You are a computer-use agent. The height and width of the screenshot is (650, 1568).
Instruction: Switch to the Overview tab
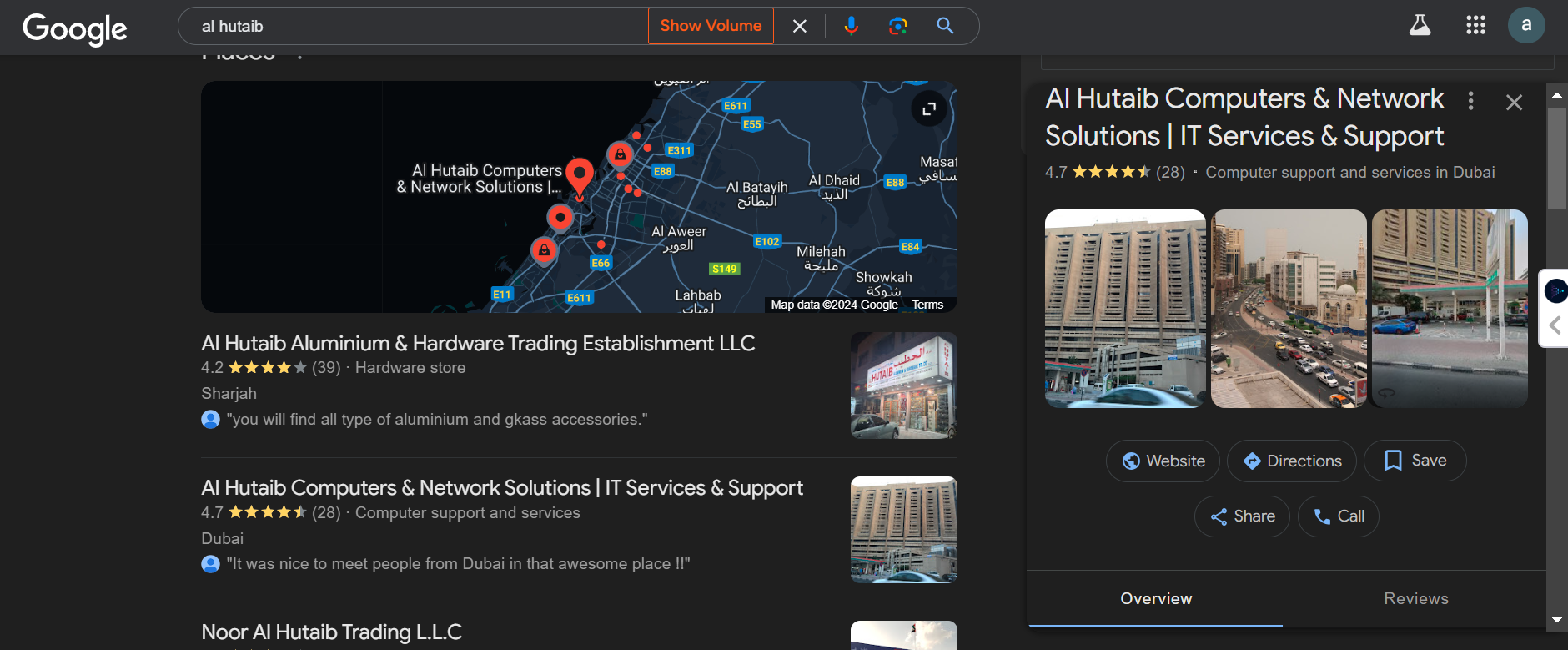[x=1156, y=599]
